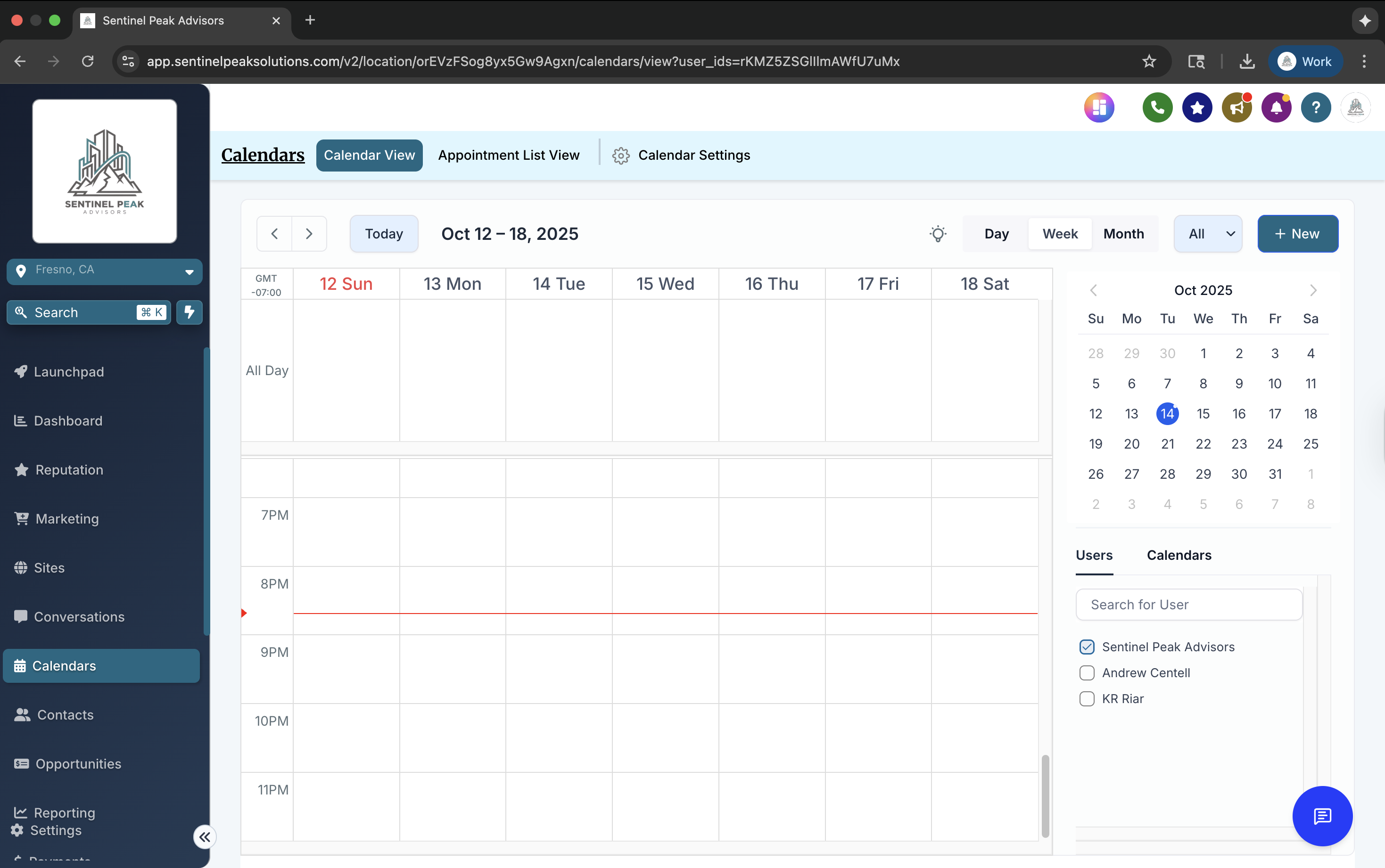Create an appointment with the New button
The height and width of the screenshot is (868, 1385).
[1297, 234]
